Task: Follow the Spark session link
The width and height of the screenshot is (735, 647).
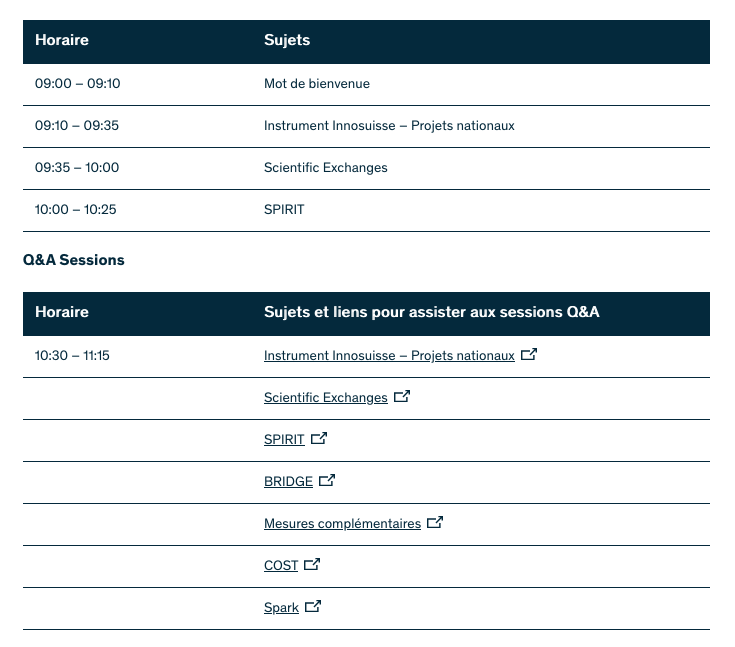Action: pyautogui.click(x=281, y=608)
